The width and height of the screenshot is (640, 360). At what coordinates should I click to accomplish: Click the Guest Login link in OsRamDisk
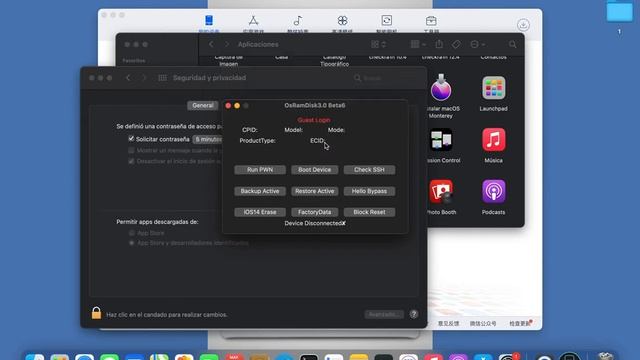pyautogui.click(x=313, y=120)
